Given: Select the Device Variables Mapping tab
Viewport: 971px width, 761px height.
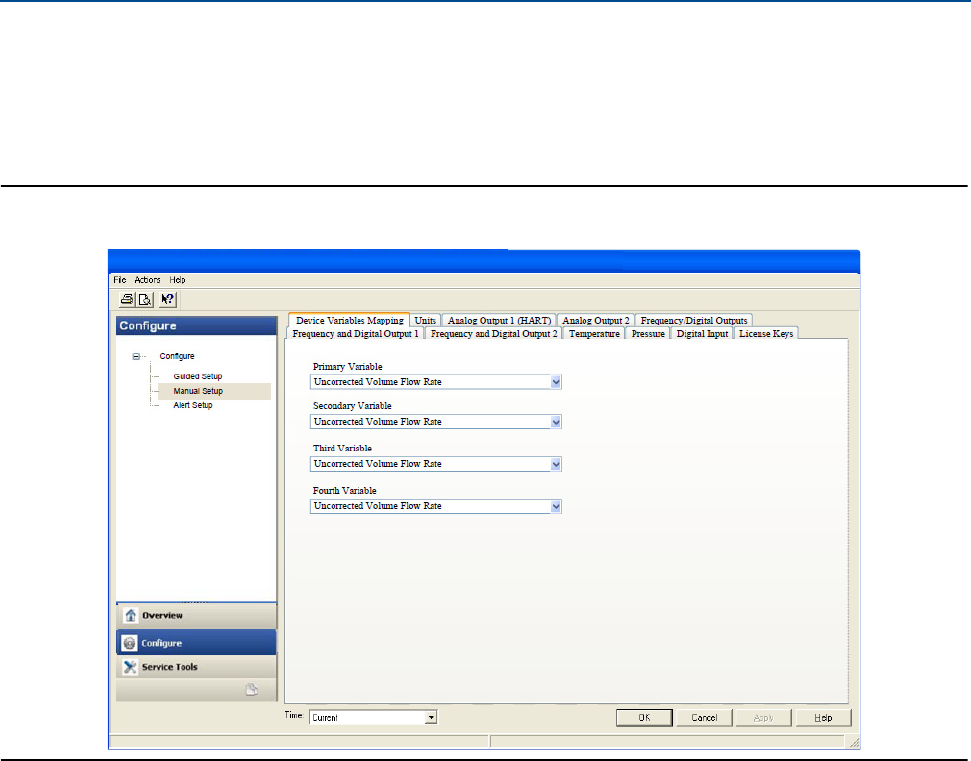Looking at the screenshot, I should pyautogui.click(x=349, y=320).
